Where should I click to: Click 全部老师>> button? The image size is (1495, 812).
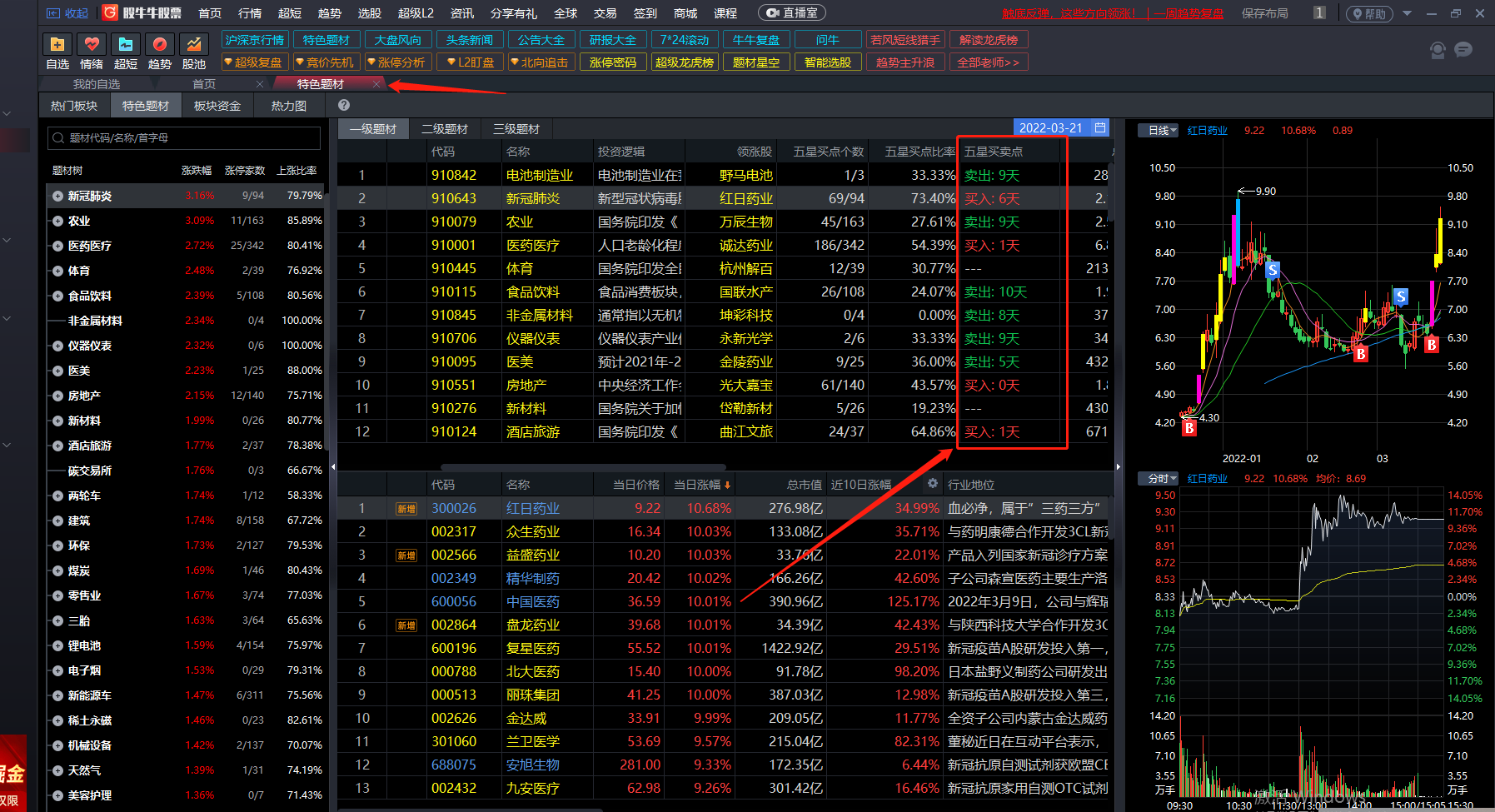[x=989, y=62]
